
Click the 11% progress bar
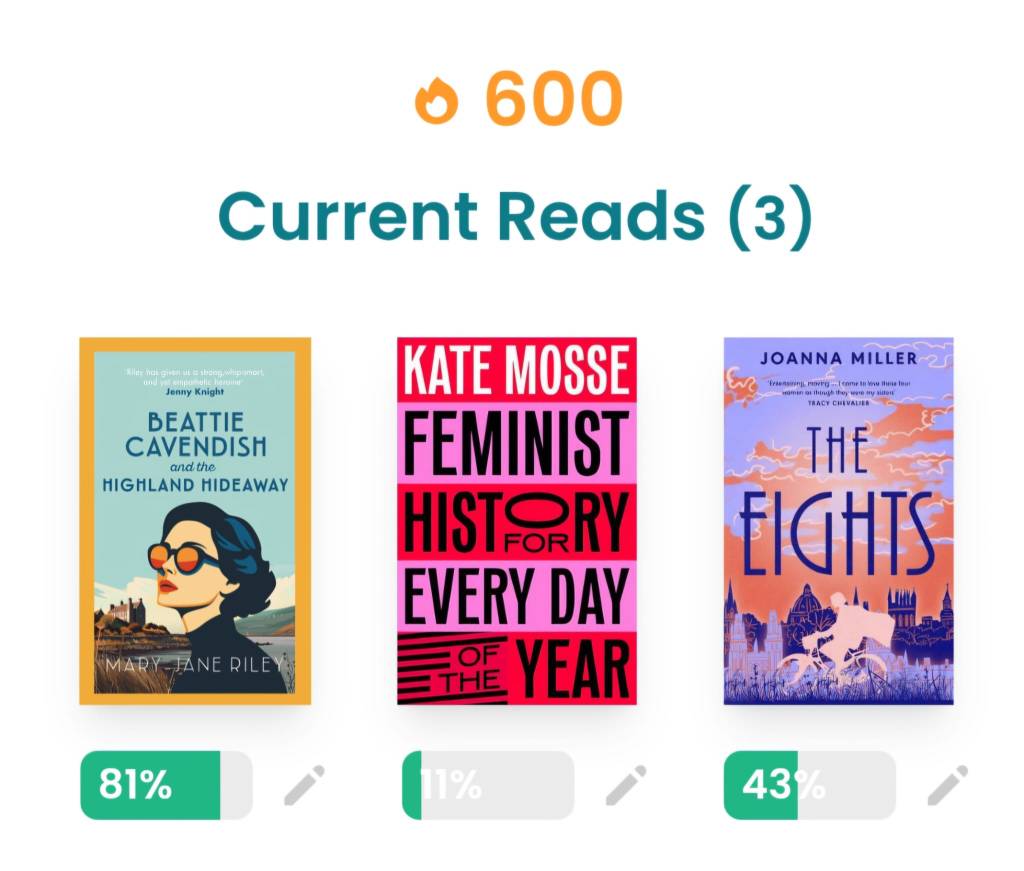[488, 785]
